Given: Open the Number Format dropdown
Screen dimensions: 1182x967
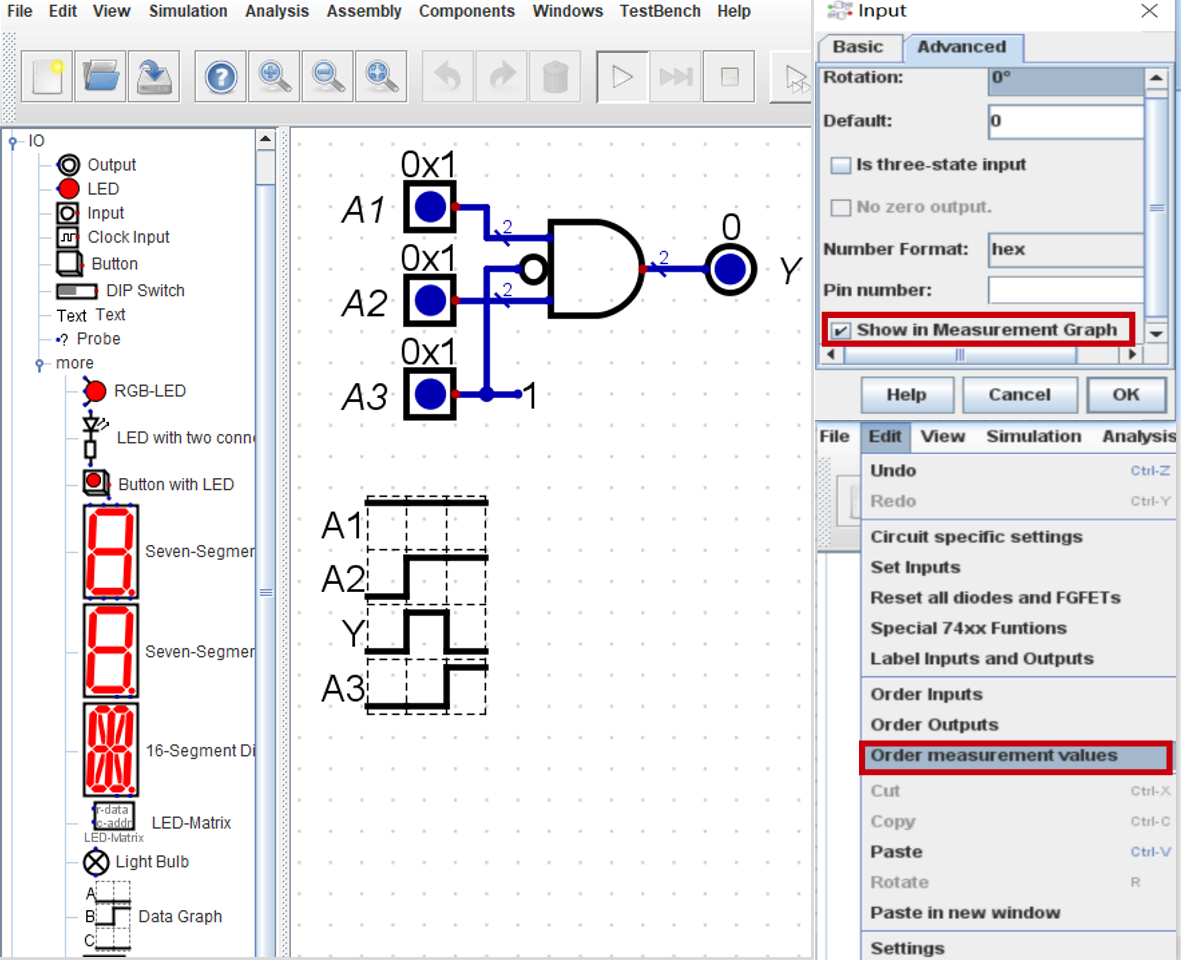Looking at the screenshot, I should (x=1066, y=249).
